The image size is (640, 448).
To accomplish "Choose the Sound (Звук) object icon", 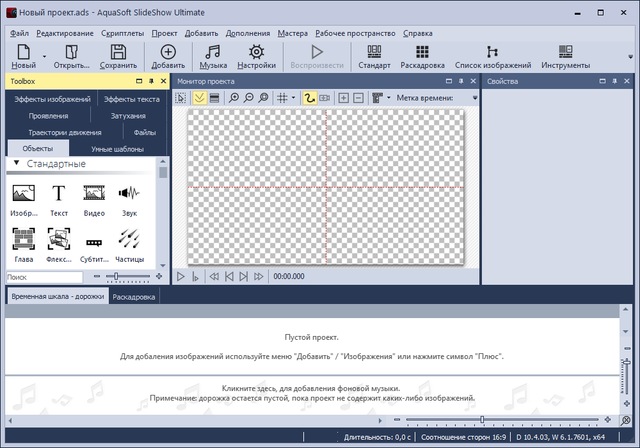I will click(x=129, y=199).
